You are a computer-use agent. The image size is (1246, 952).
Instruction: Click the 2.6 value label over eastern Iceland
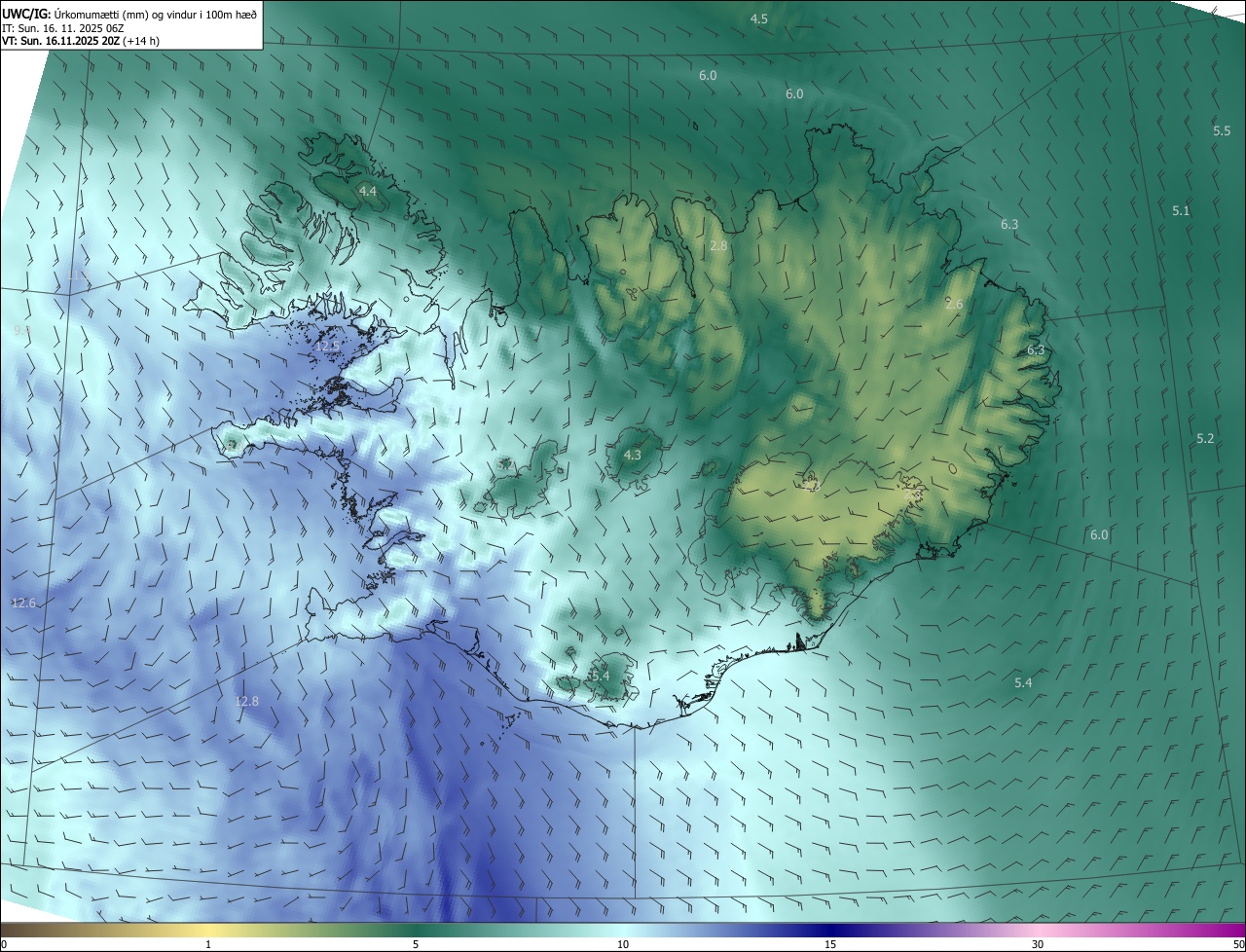pyautogui.click(x=954, y=305)
